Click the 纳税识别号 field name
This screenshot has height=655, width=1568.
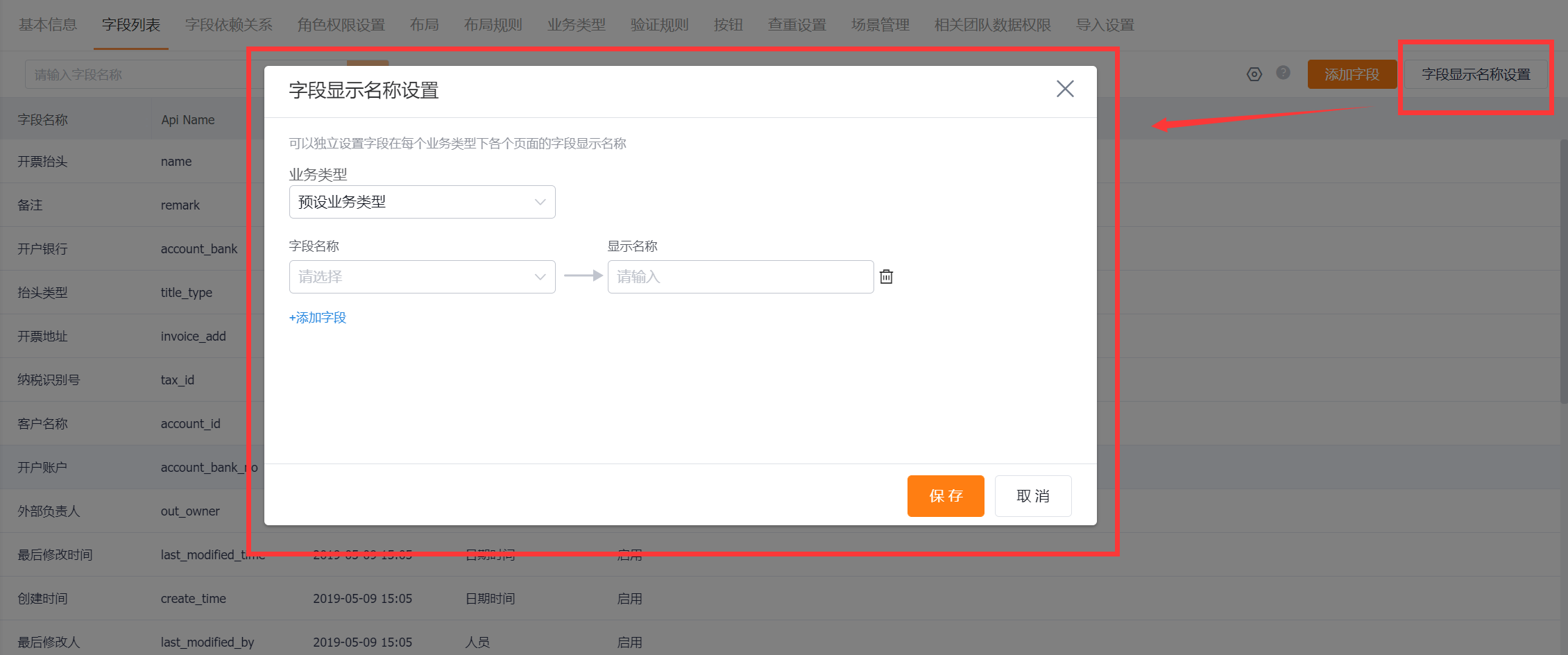(x=49, y=380)
